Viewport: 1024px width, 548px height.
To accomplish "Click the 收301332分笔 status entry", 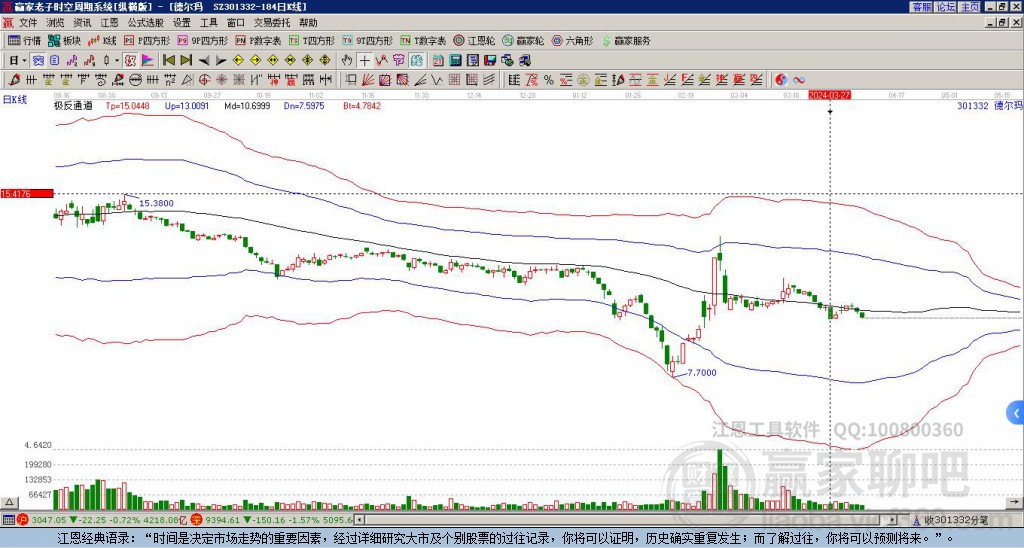I will point(956,520).
